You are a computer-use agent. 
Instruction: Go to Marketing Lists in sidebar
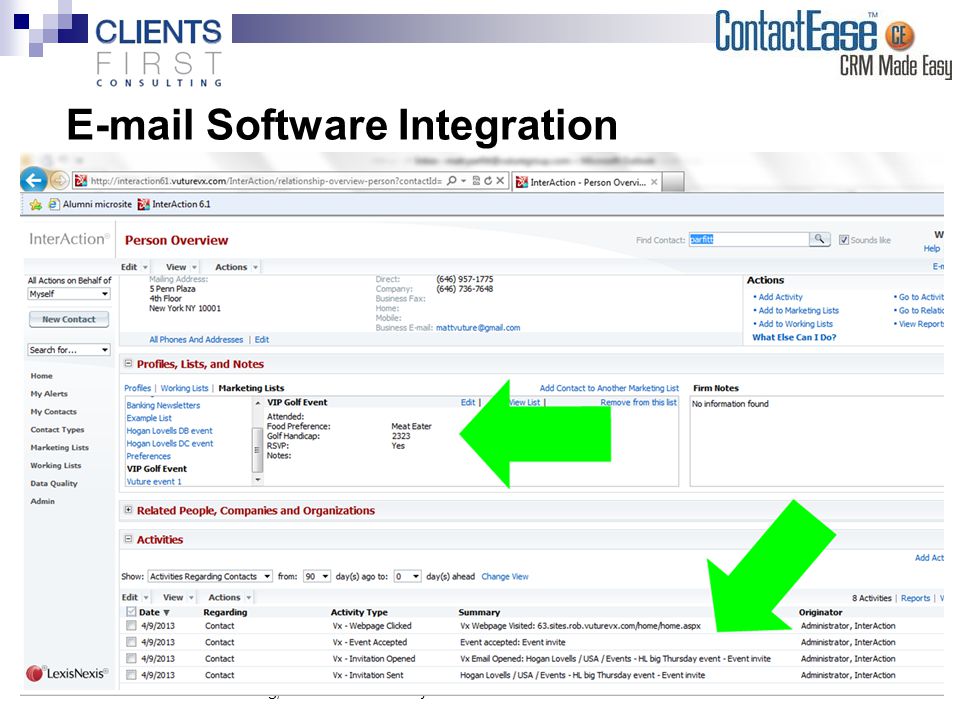tap(59, 448)
